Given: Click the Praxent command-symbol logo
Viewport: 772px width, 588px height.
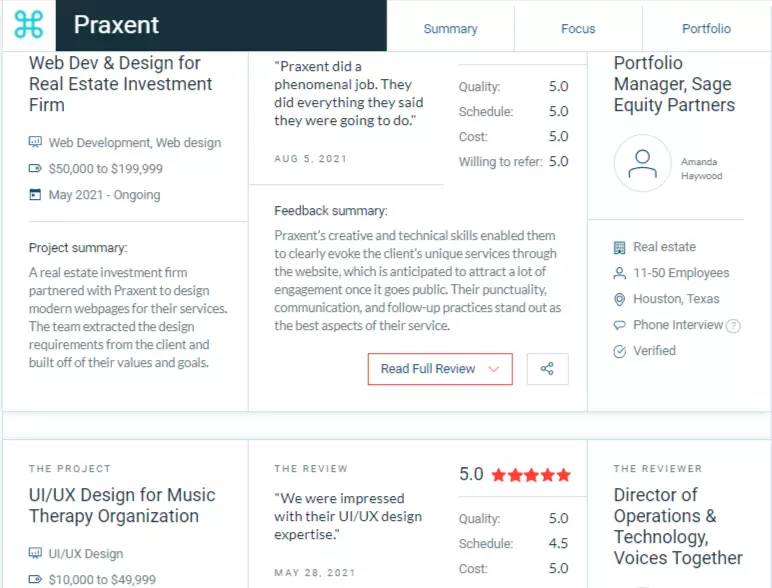Looking at the screenshot, I should click(x=29, y=25).
